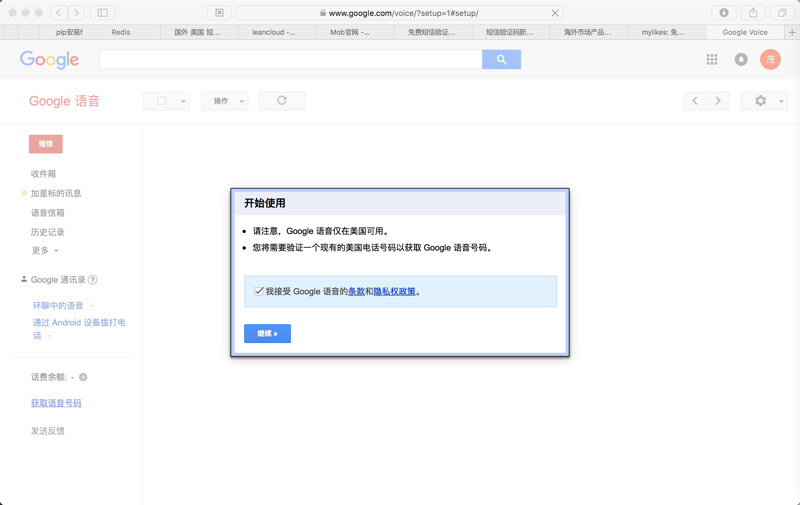Click the blue search magnifier button
800x505 pixels.
[x=502, y=60]
